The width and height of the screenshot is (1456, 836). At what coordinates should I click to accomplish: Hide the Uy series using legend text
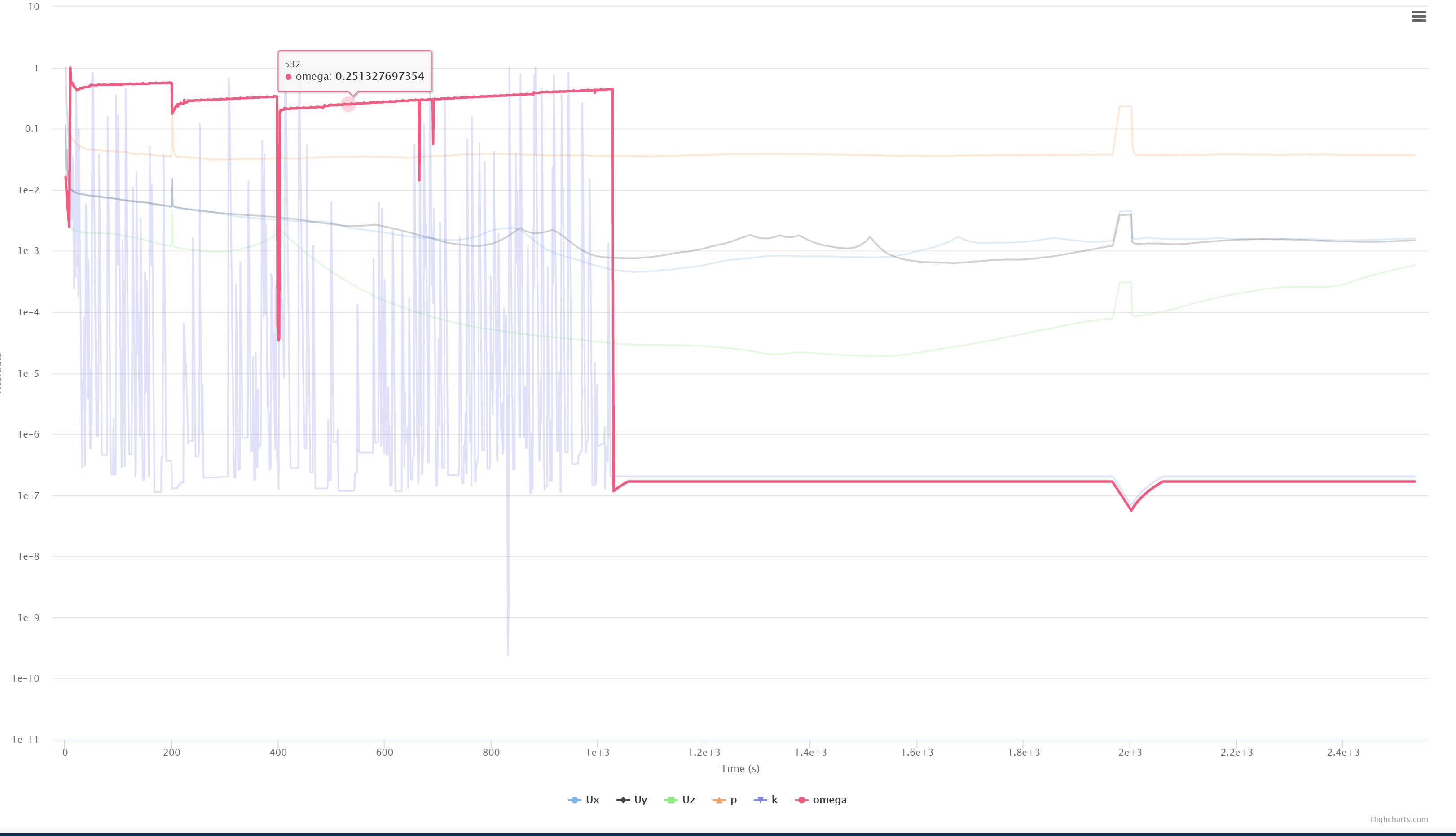click(640, 800)
